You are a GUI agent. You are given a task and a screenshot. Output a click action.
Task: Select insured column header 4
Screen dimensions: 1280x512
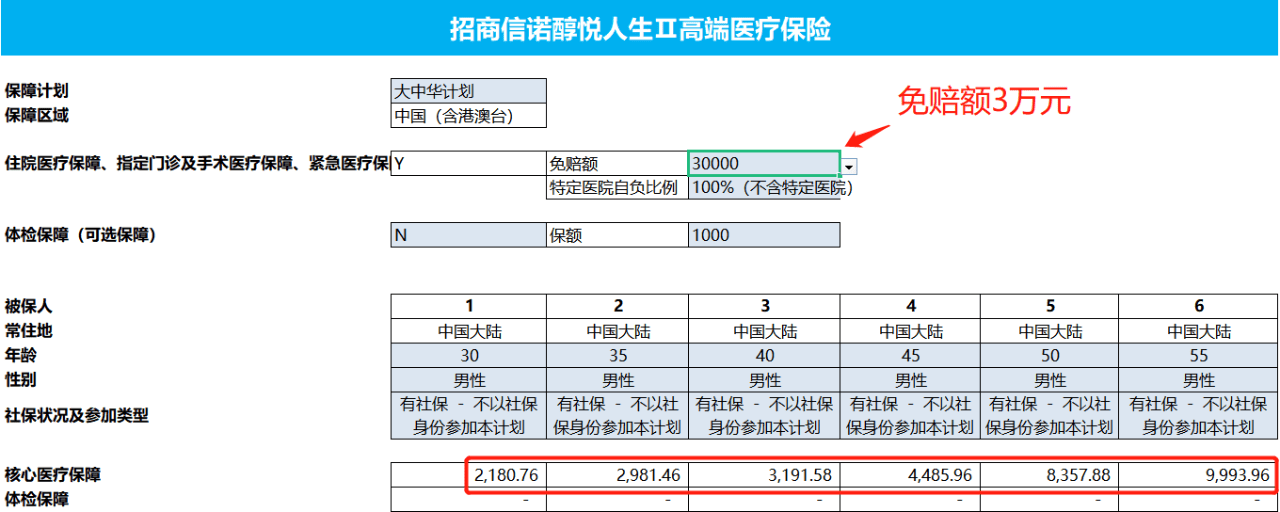(910, 306)
